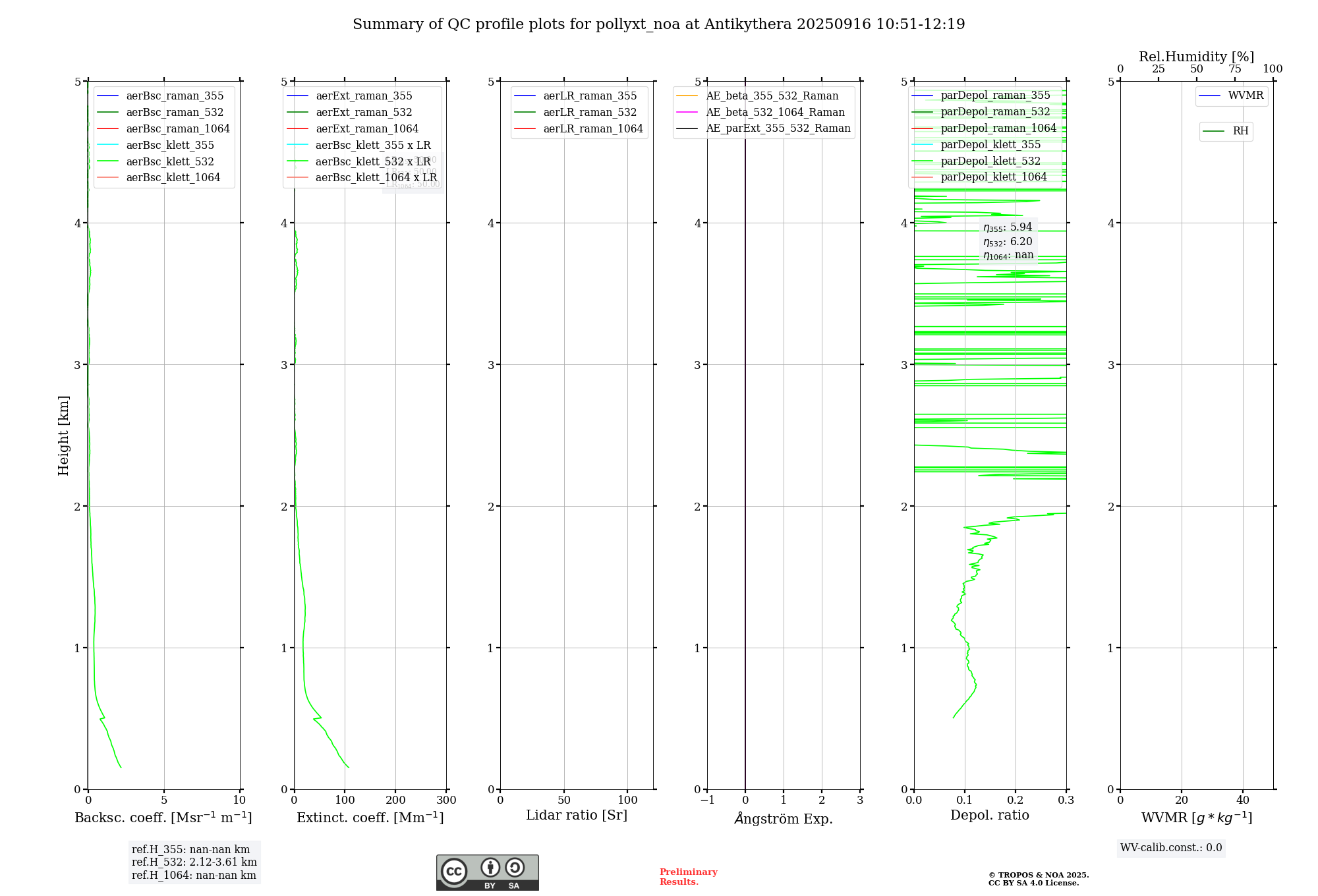Select aerExt_raman_1064 legend entry
Image resolution: width=1318 pixels, height=896 pixels.
click(x=353, y=129)
